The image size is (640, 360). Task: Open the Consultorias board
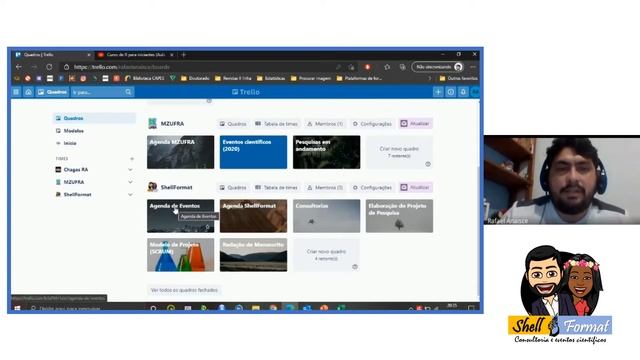pos(326,216)
